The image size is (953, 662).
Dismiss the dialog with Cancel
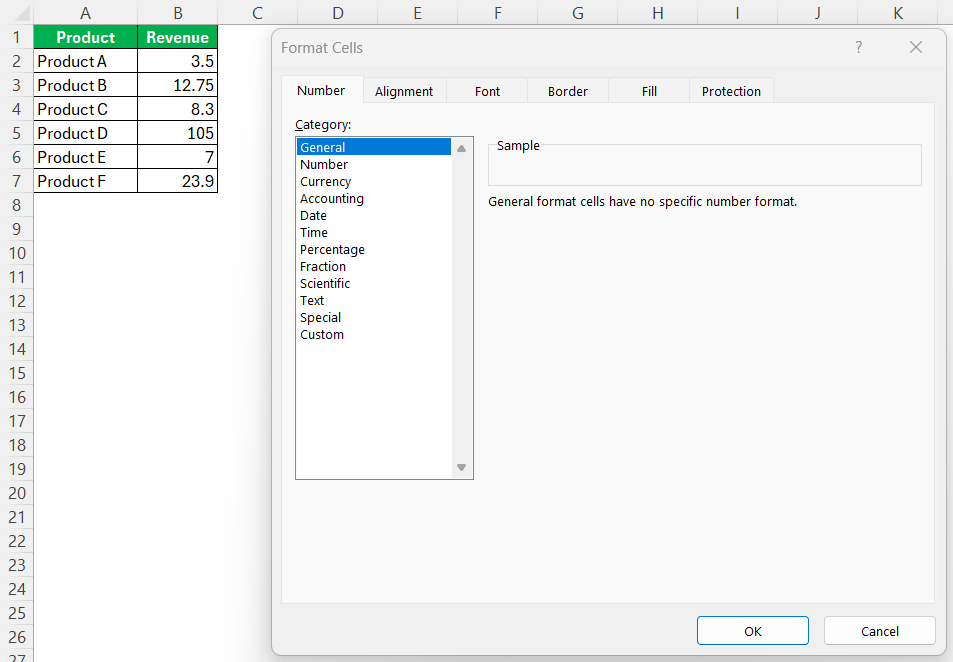point(879,631)
